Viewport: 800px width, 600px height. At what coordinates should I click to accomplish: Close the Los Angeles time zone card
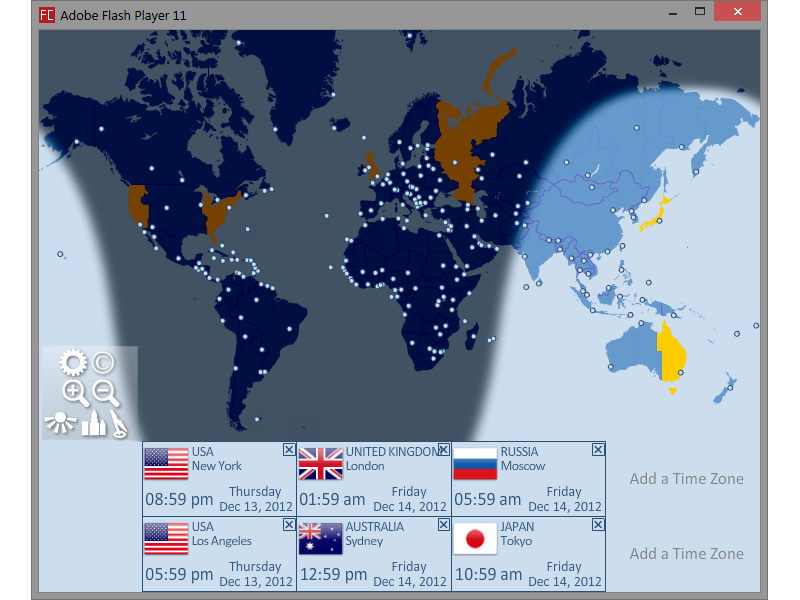289,525
